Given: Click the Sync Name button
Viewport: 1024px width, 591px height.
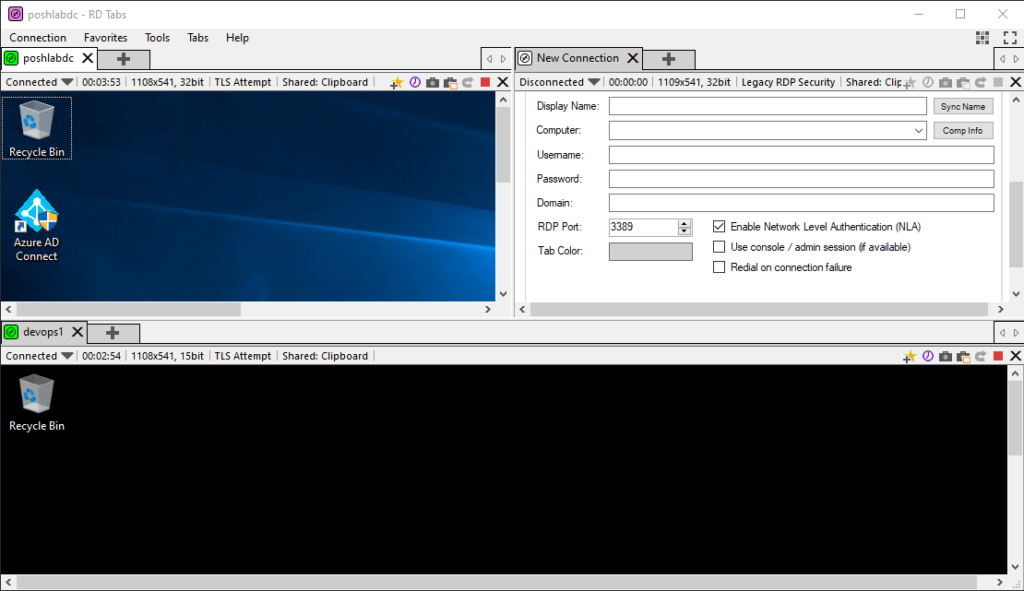Looking at the screenshot, I should [x=963, y=106].
